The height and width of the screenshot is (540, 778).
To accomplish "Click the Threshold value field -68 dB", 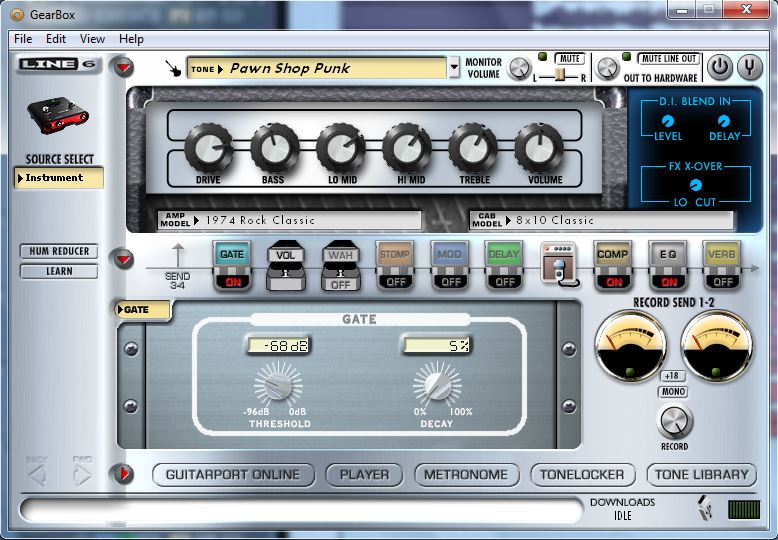I will pos(278,345).
